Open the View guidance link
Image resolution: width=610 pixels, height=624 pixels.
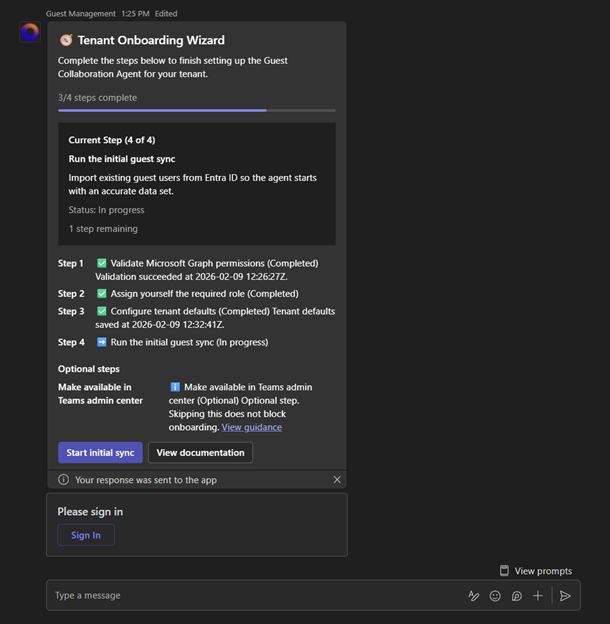(251, 427)
